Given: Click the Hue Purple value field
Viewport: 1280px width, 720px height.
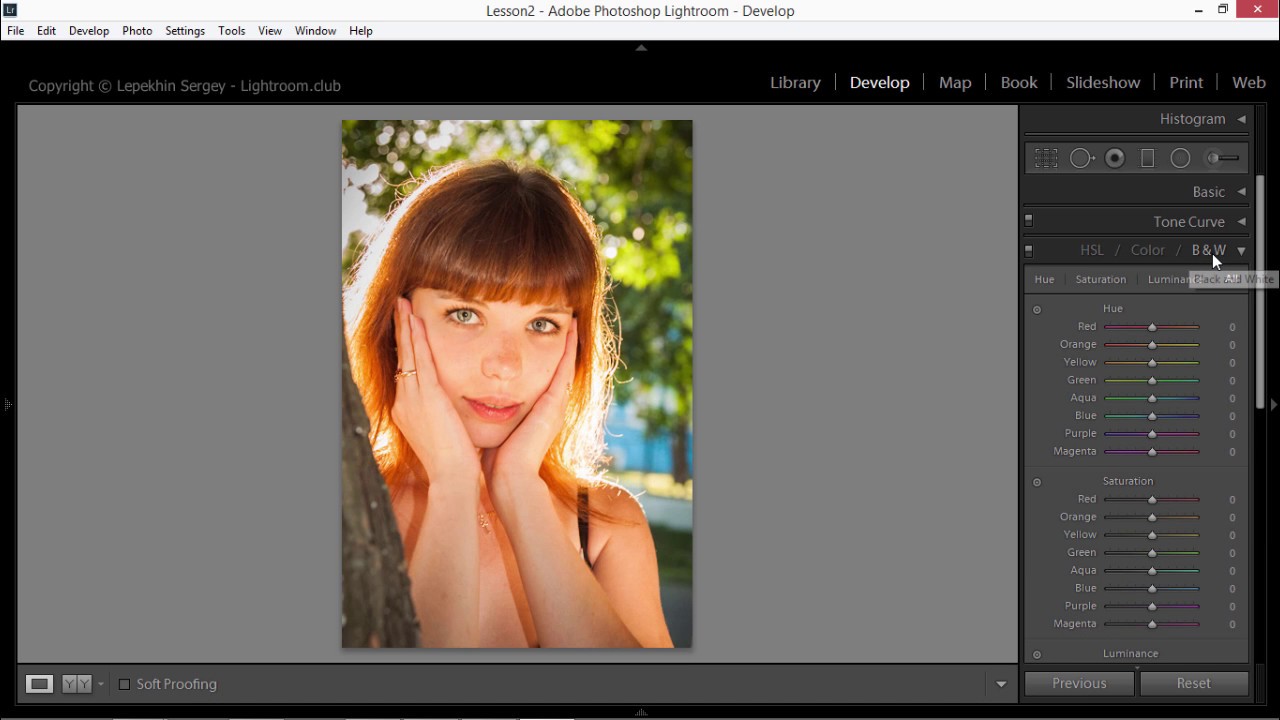Looking at the screenshot, I should pos(1232,434).
